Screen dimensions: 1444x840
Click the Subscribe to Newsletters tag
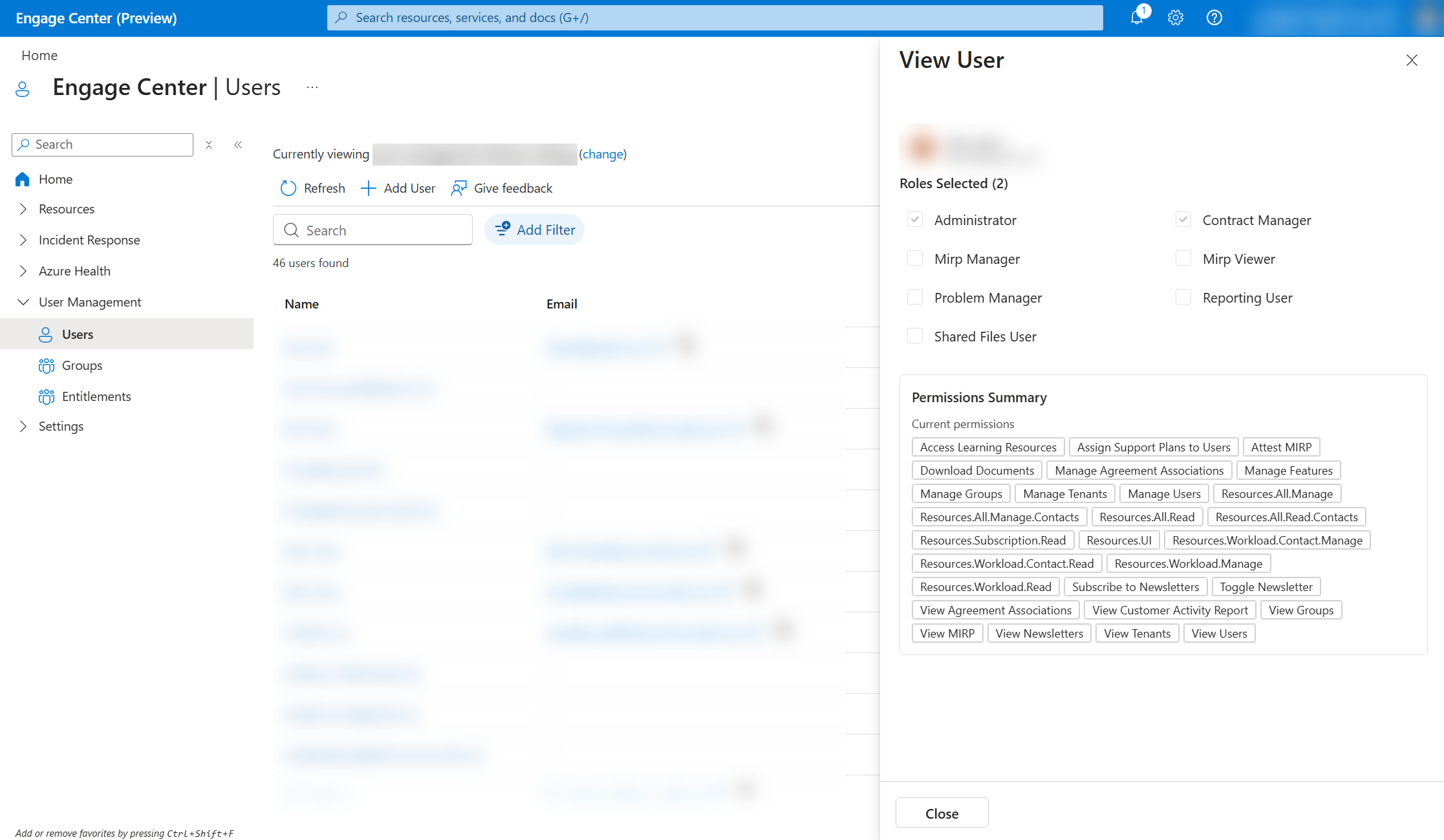coord(1135,587)
